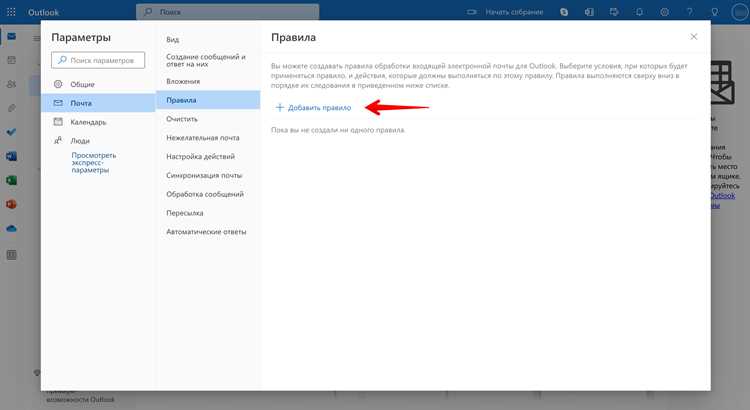
Task: Open the Files paperclip icon in rail
Action: (x=11, y=108)
